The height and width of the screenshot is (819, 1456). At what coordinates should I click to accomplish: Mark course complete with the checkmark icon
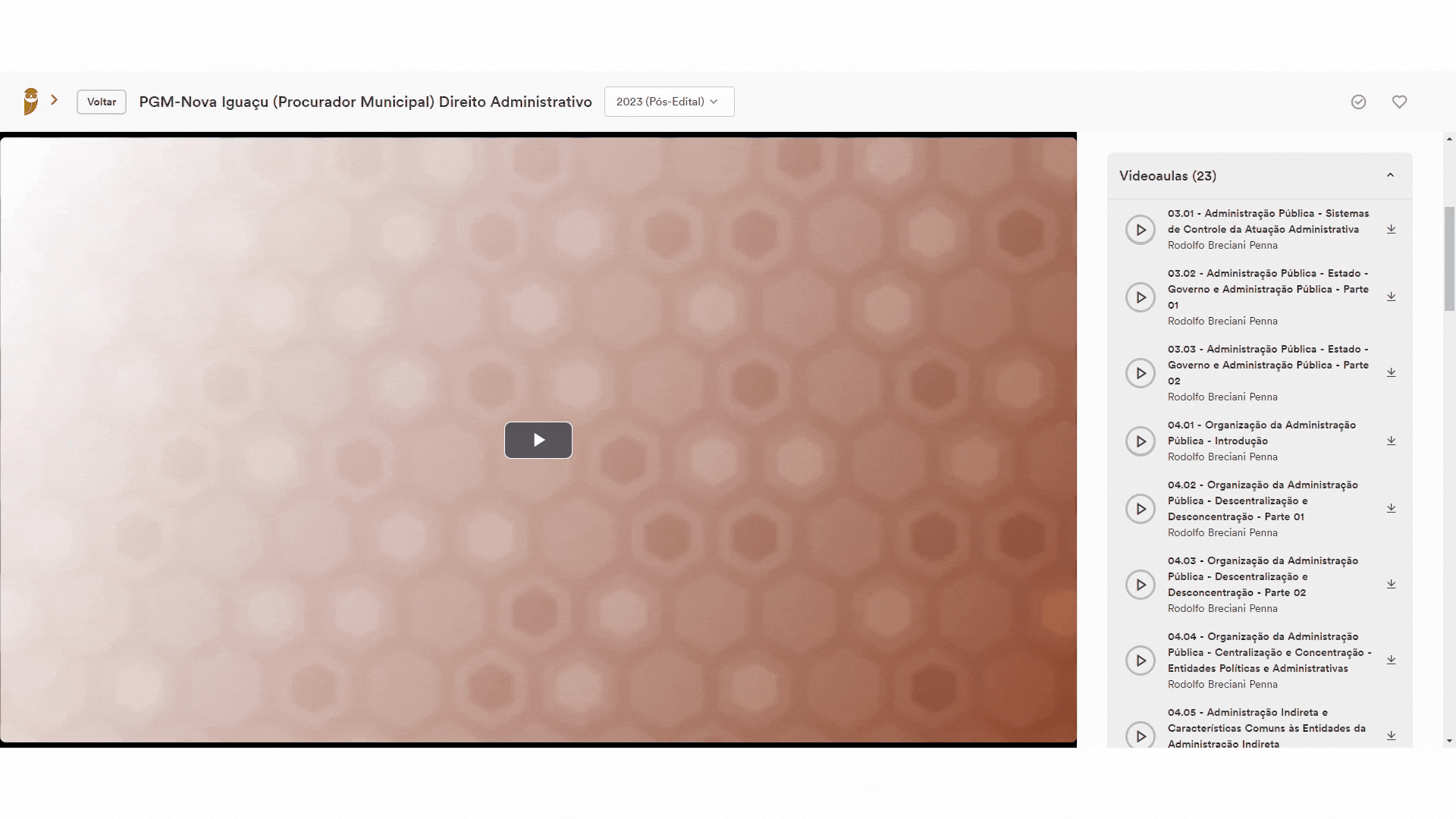point(1358,102)
